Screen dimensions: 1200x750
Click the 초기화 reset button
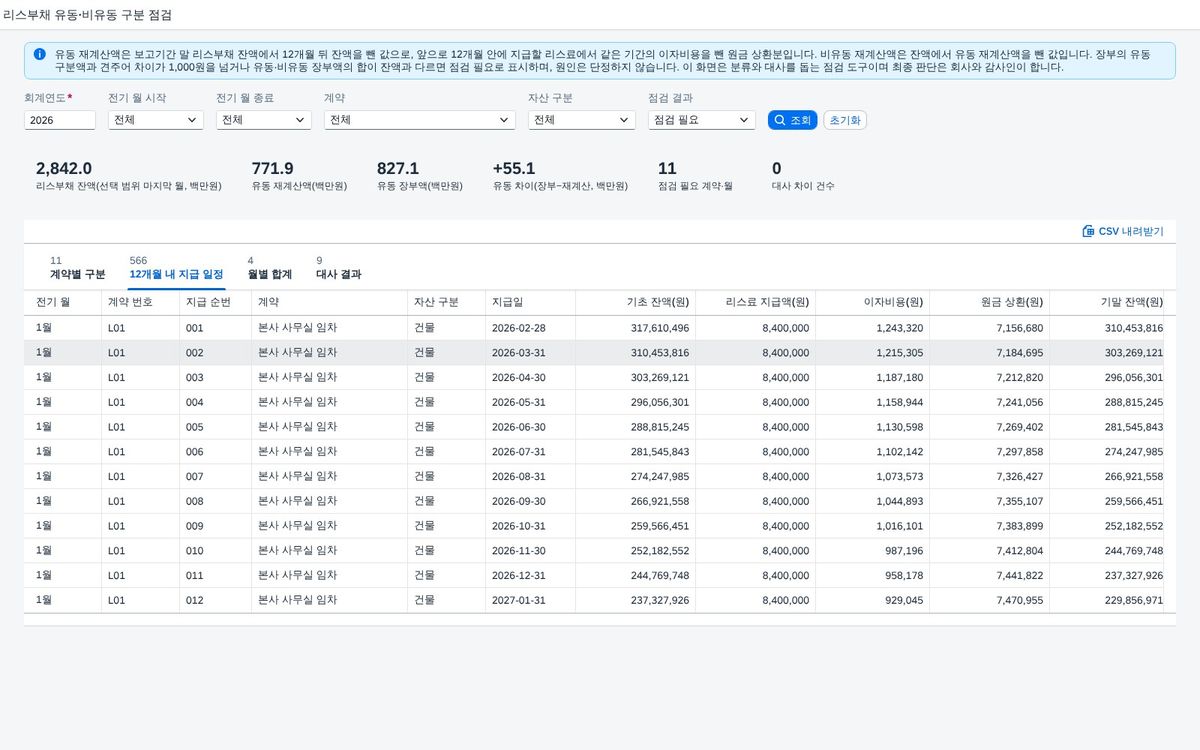click(845, 120)
